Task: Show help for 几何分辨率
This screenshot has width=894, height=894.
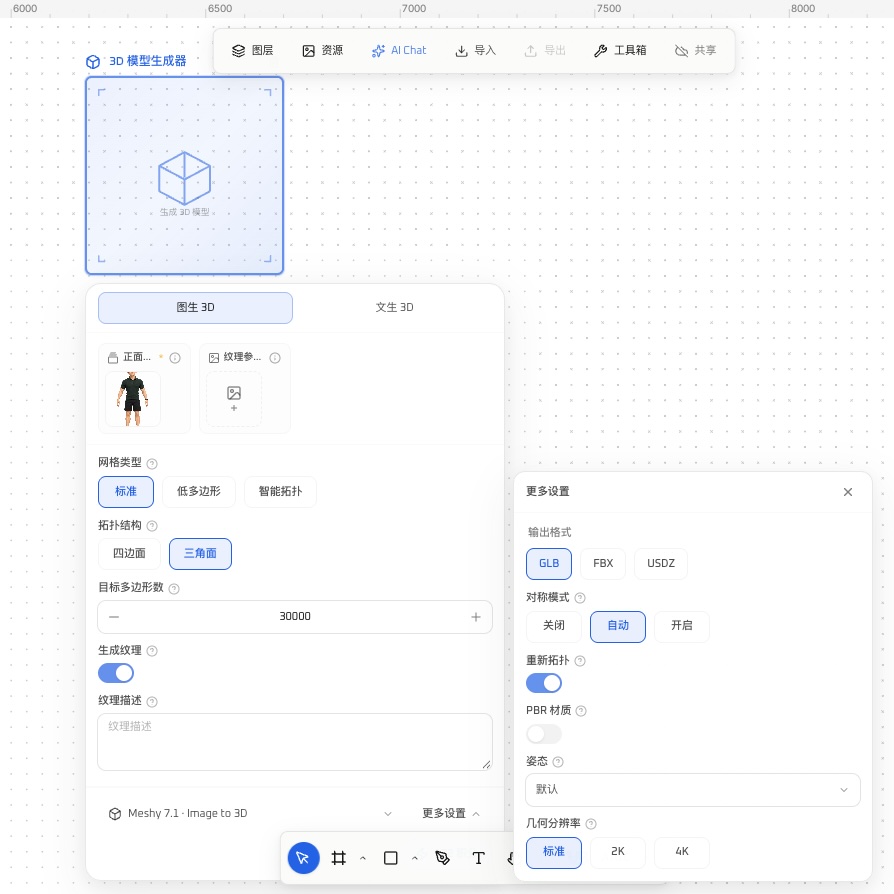Action: coord(591,824)
